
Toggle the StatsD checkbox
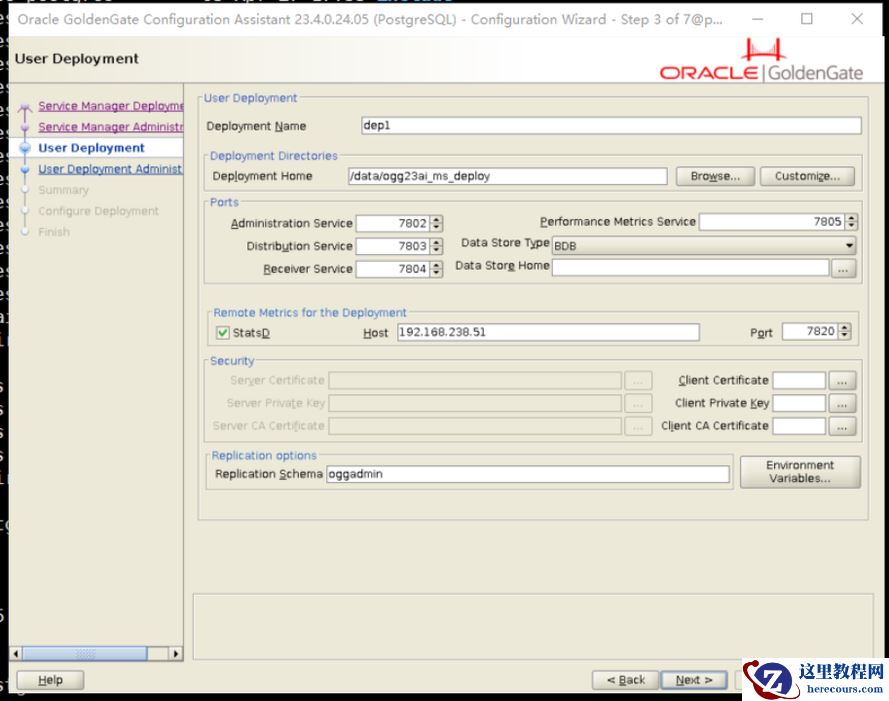pos(223,332)
